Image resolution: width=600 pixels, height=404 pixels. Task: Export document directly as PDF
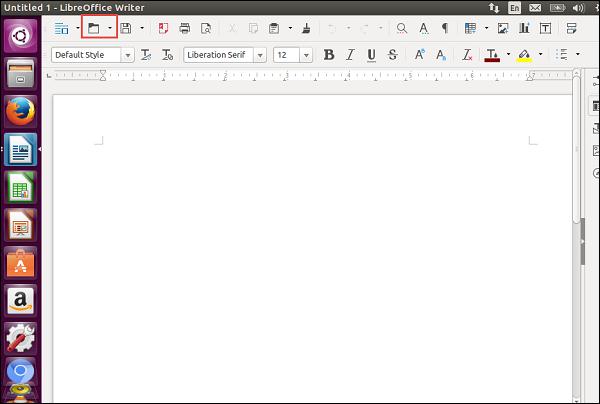[163, 28]
